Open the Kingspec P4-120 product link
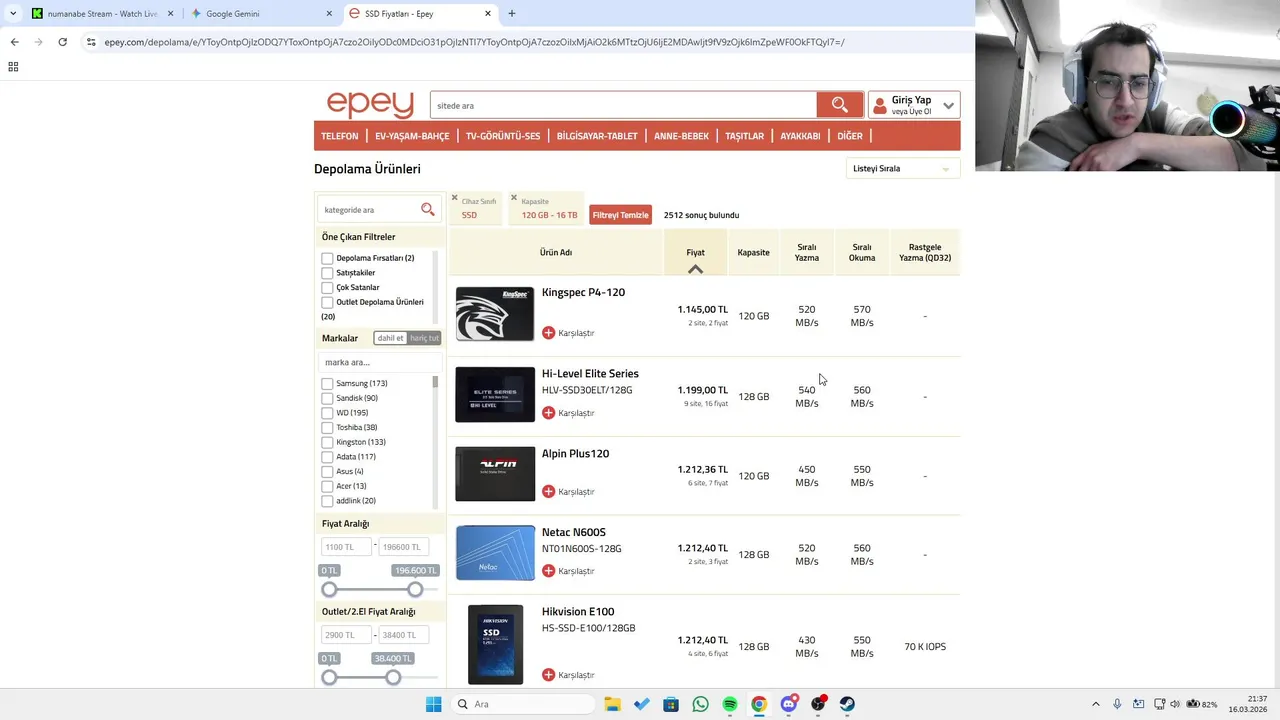The width and height of the screenshot is (1280, 720). (583, 292)
